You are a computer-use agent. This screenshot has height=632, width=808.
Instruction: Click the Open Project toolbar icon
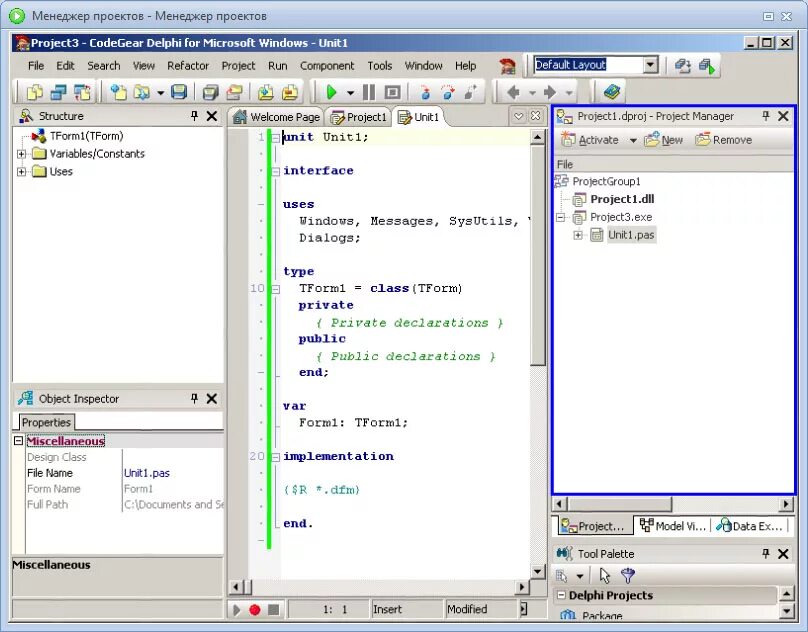pos(234,92)
